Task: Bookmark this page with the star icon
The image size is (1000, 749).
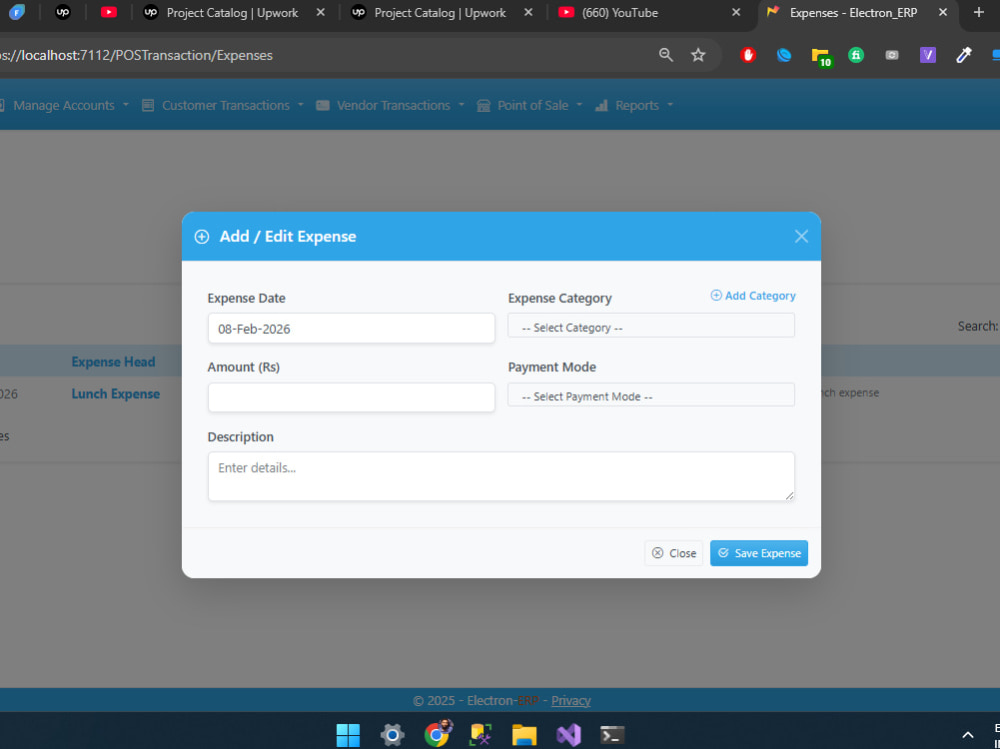Action: point(698,55)
